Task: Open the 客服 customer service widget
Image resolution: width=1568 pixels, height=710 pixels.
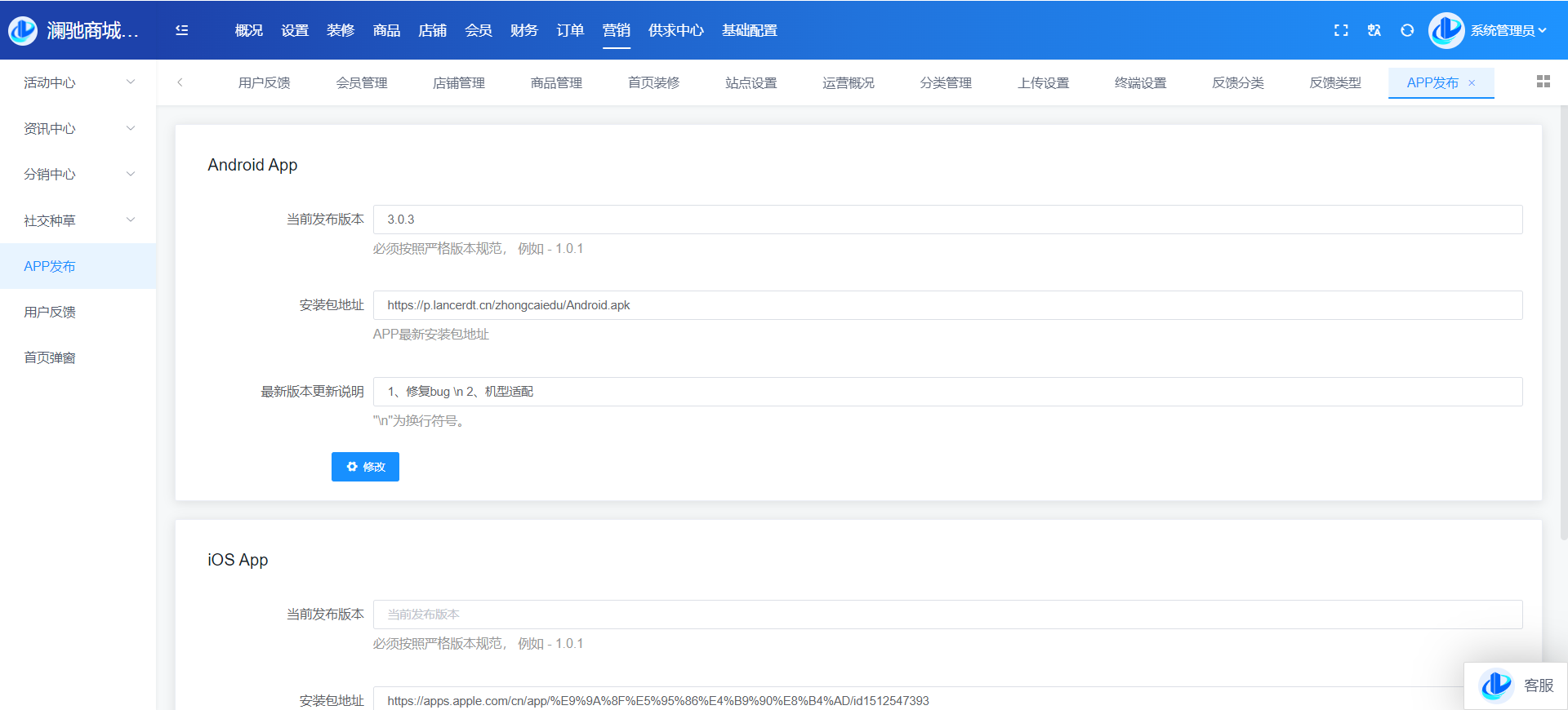Action: tap(1517, 686)
